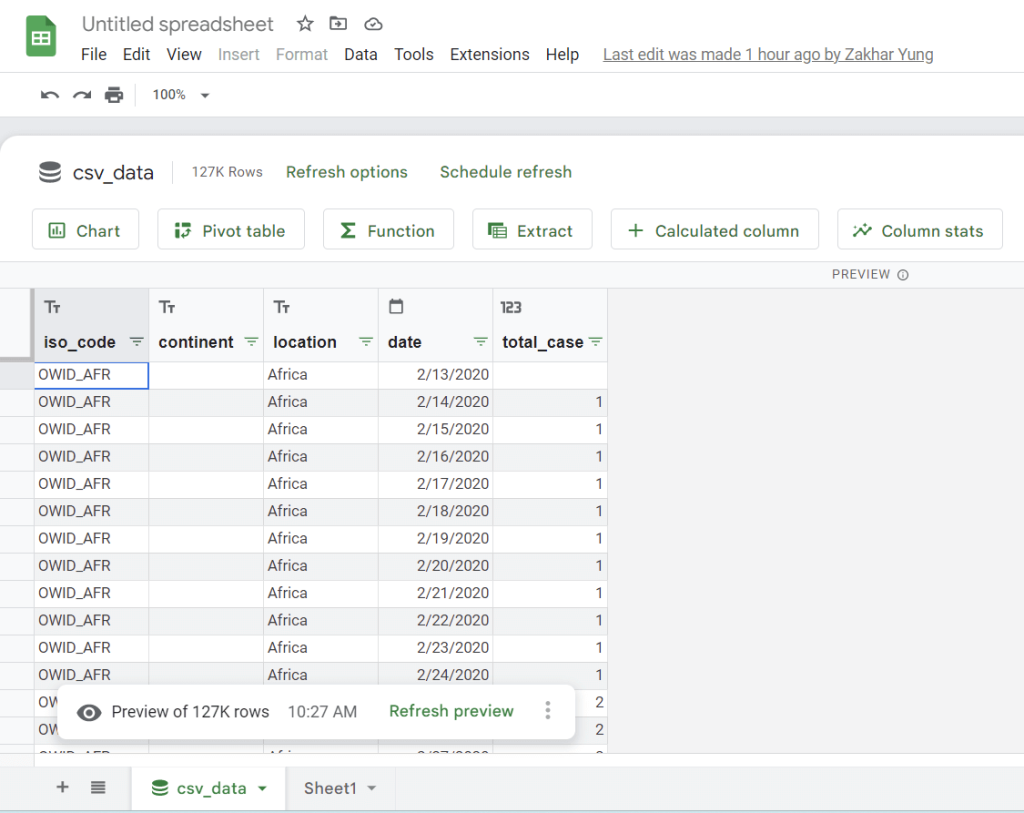The image size is (1024, 813).
Task: Switch to the Sheet1 tab
Action: tap(333, 788)
